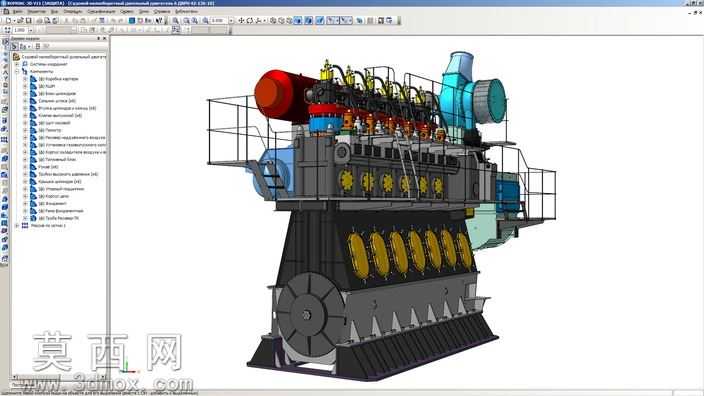
Task: Click the zoom-by-scale magnifier icon
Action: 206,20
